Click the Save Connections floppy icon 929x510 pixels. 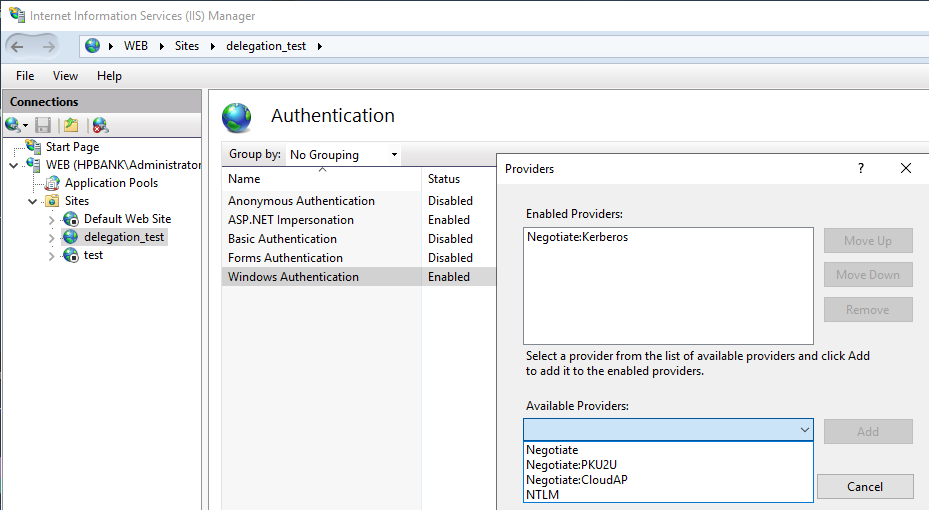tap(43, 125)
